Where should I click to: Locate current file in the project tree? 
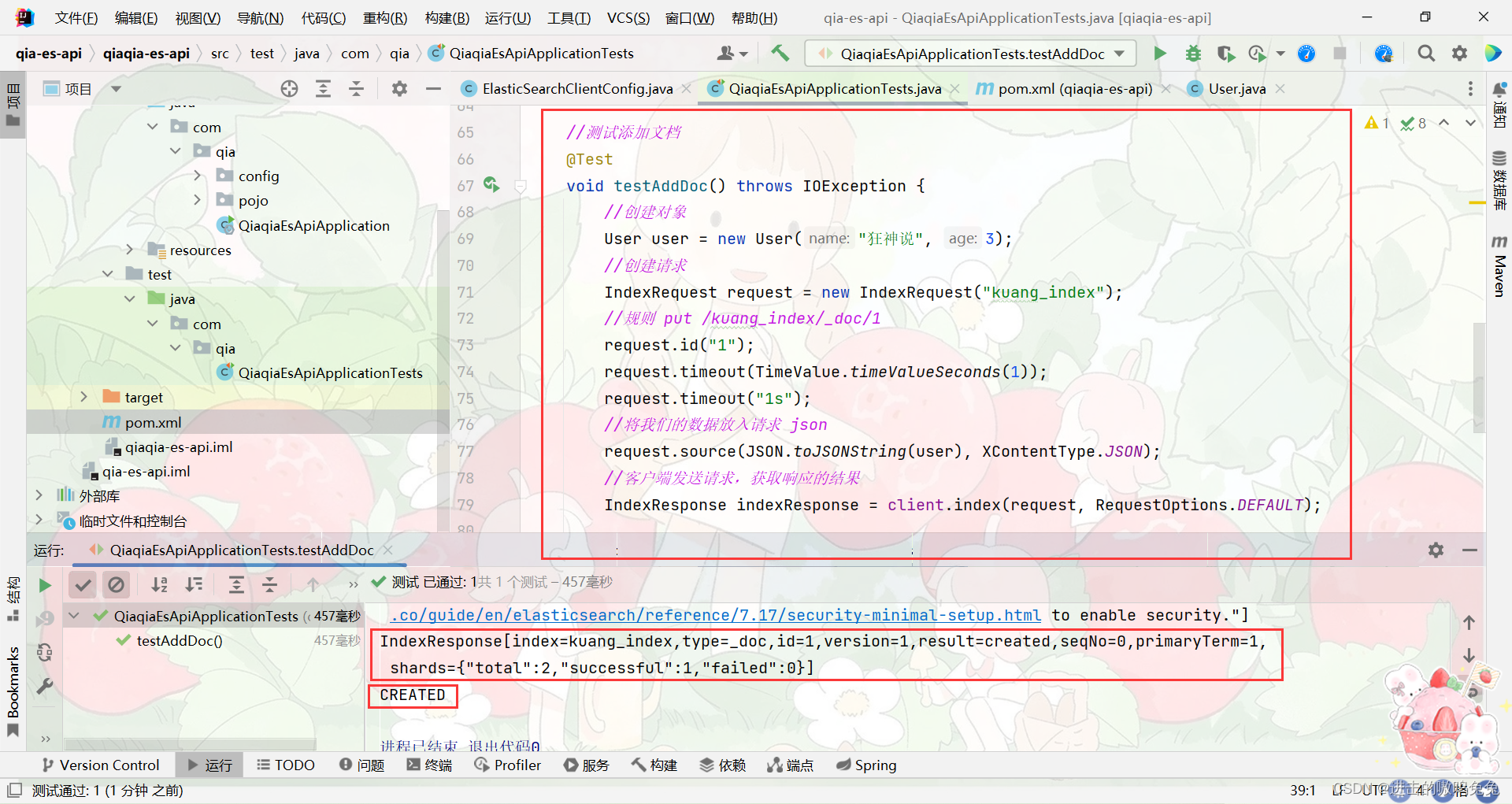coord(289,89)
